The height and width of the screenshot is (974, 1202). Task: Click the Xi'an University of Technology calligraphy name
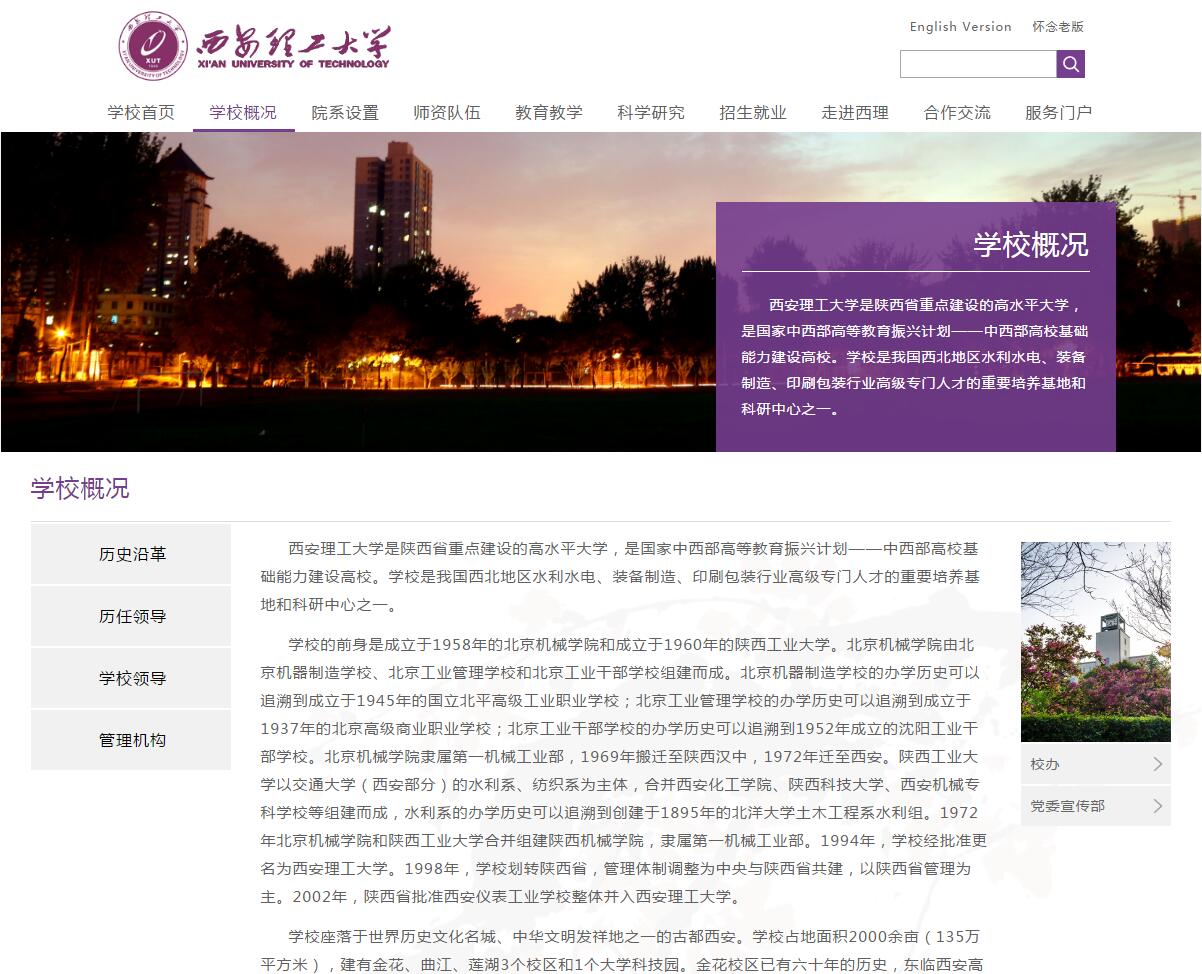click(x=292, y=46)
